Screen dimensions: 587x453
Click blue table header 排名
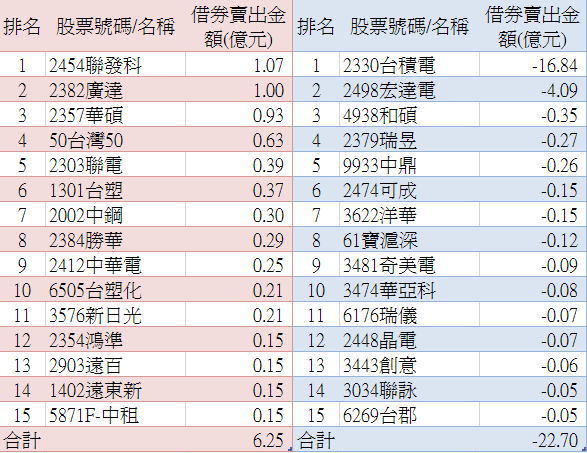(x=316, y=27)
